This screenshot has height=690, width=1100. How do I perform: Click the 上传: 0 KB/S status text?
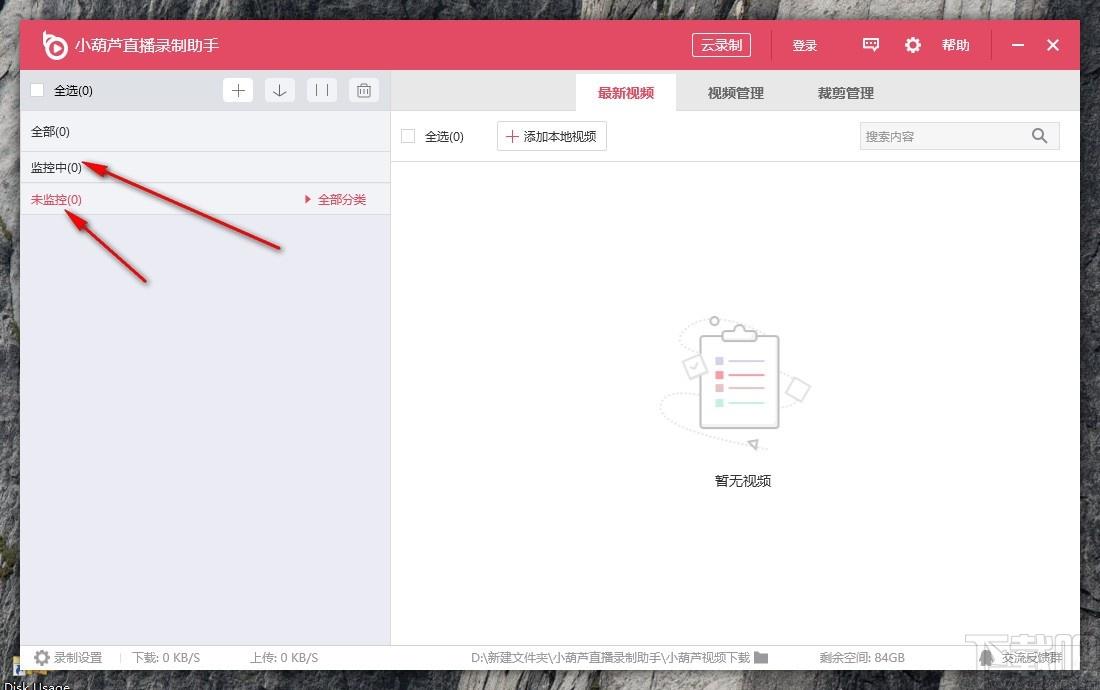tap(284, 658)
